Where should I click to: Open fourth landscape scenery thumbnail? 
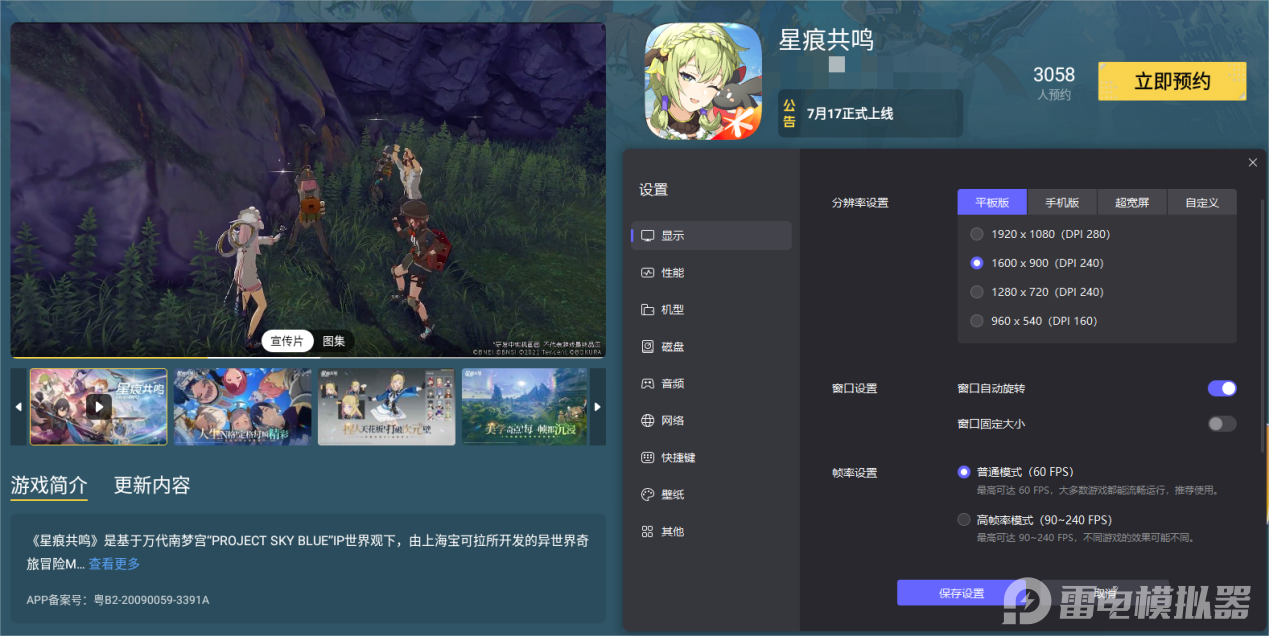tap(524, 407)
